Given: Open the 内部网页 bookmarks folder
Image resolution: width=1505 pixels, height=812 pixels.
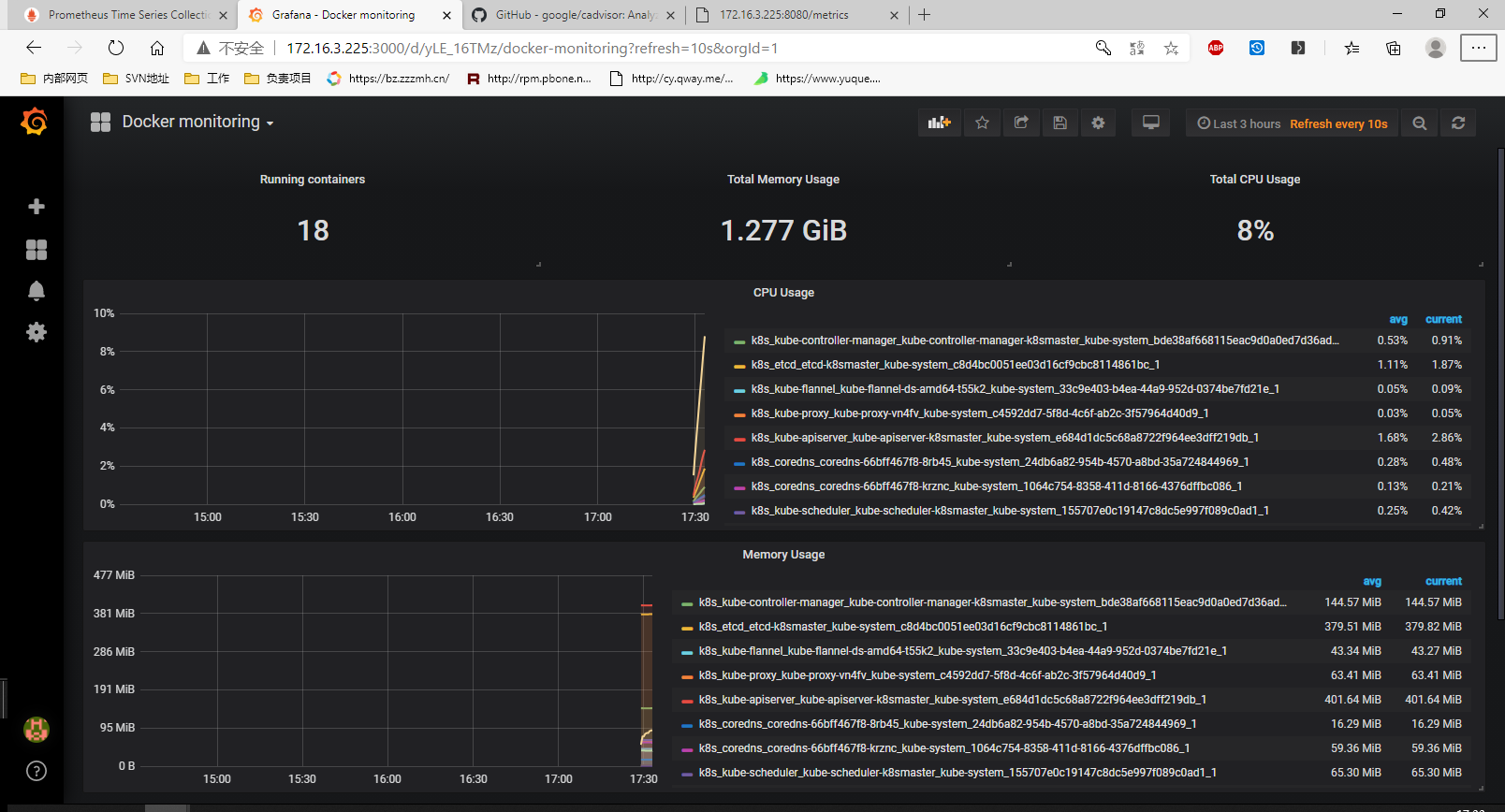Looking at the screenshot, I should tap(54, 79).
